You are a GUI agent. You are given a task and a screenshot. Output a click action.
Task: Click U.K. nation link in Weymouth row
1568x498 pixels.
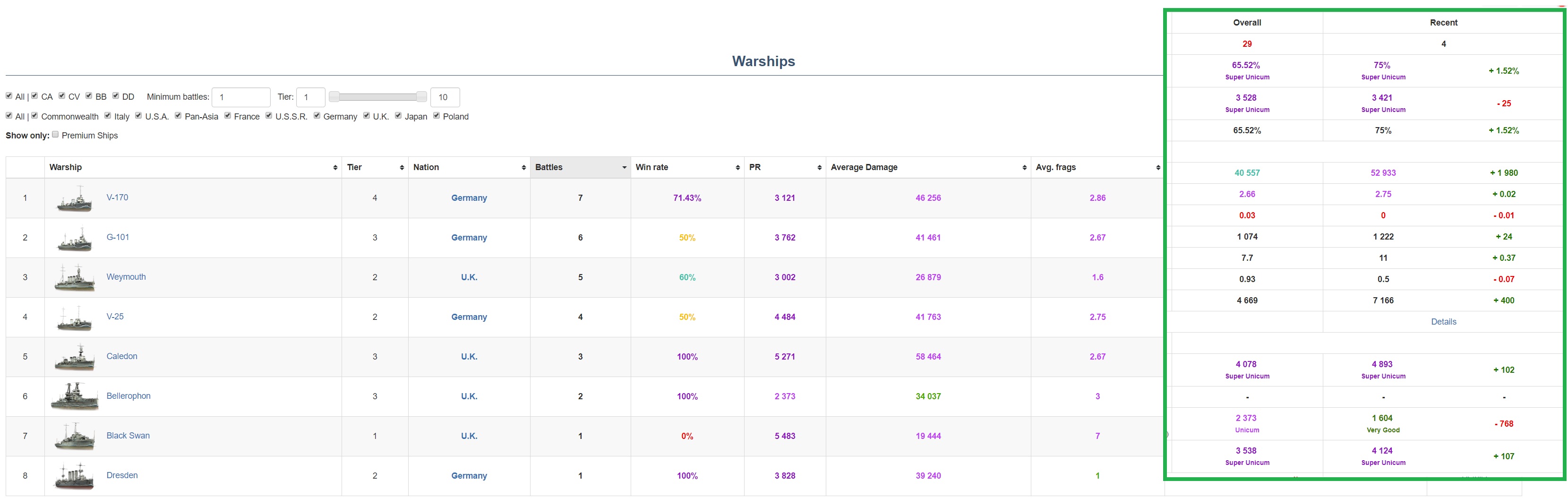pos(469,277)
